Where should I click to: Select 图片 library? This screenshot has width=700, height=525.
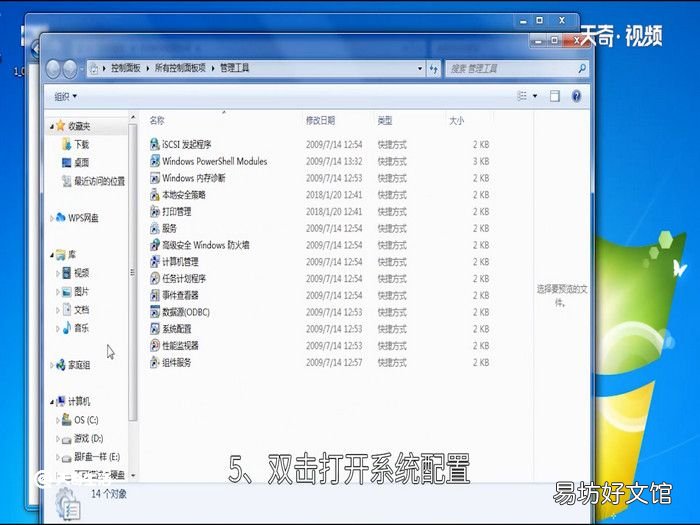point(75,292)
